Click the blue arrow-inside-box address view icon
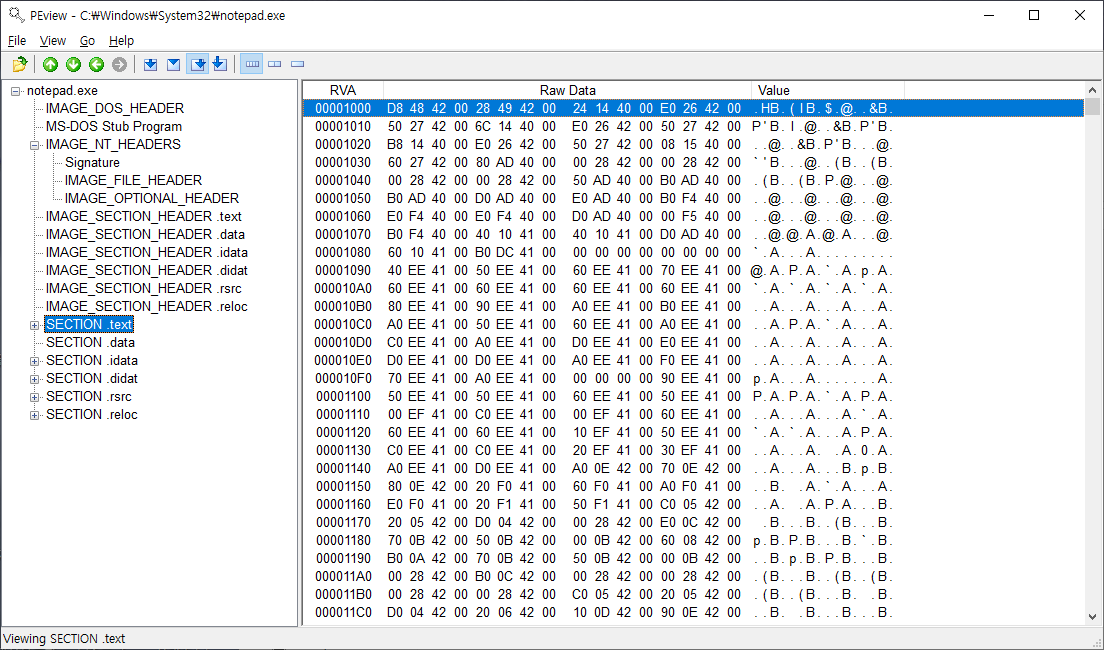Image resolution: width=1104 pixels, height=650 pixels. [x=151, y=65]
